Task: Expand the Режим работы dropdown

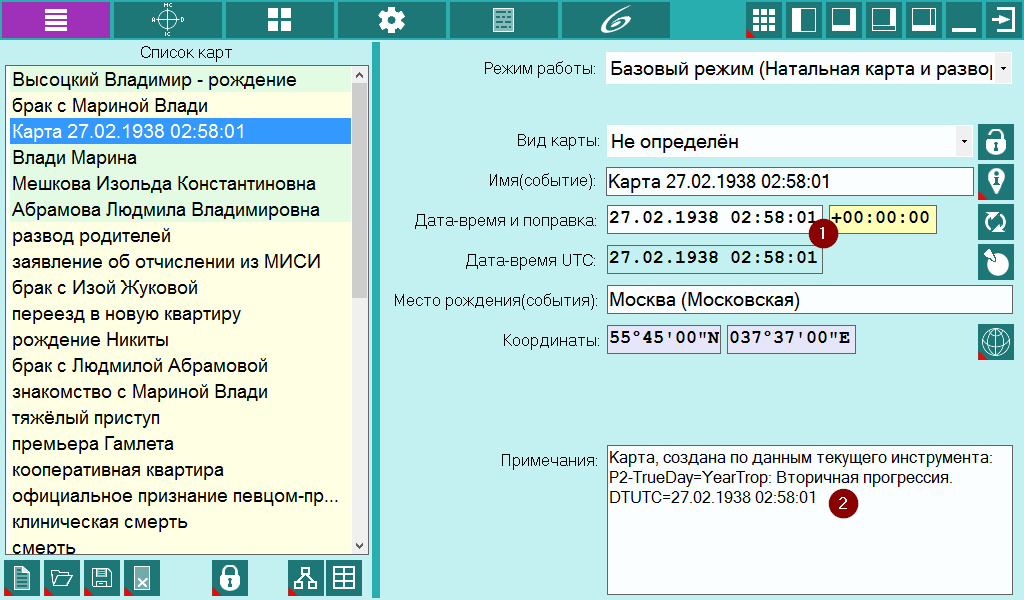Action: pos(1004,69)
